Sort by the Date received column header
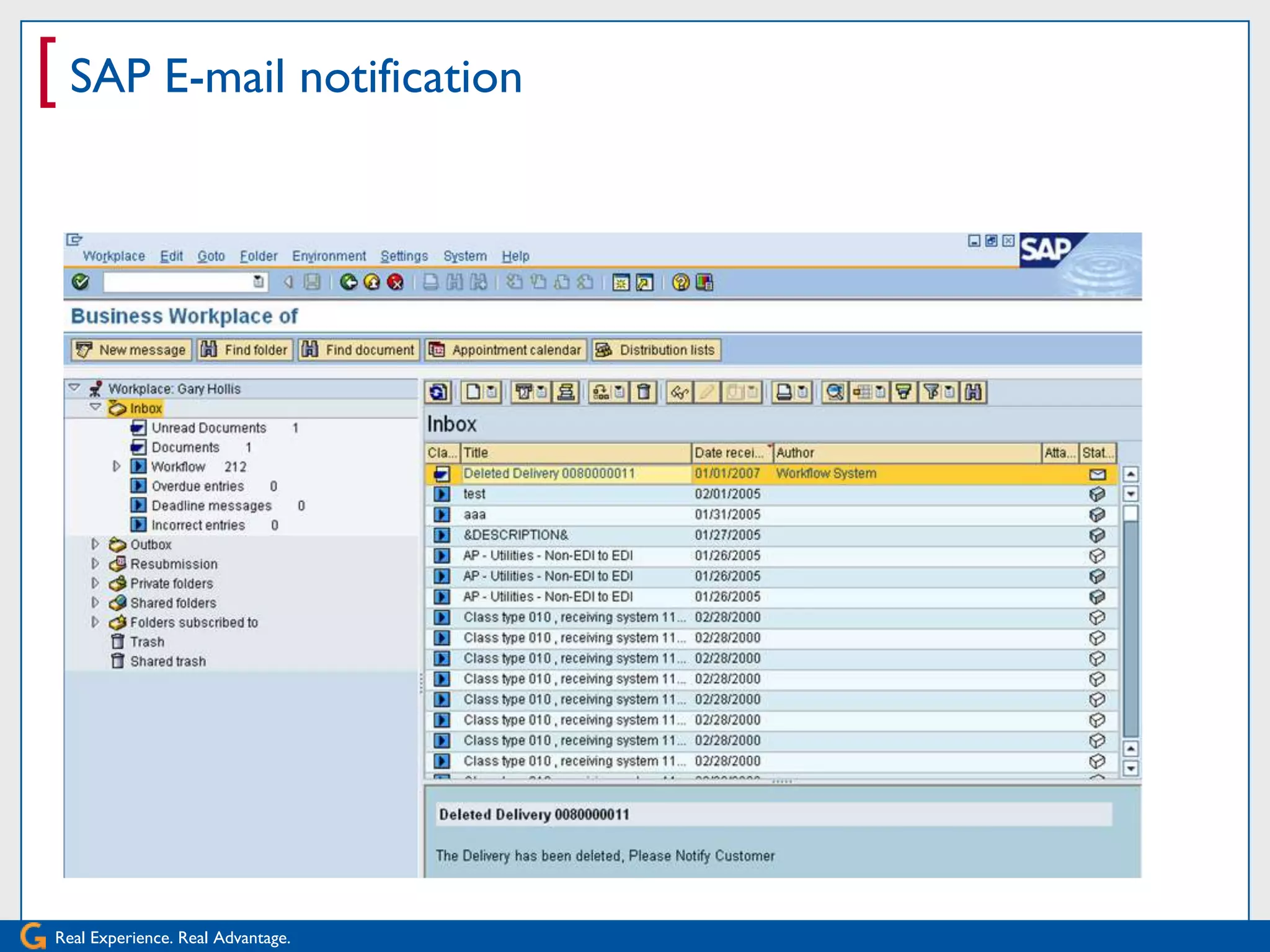 (732, 453)
